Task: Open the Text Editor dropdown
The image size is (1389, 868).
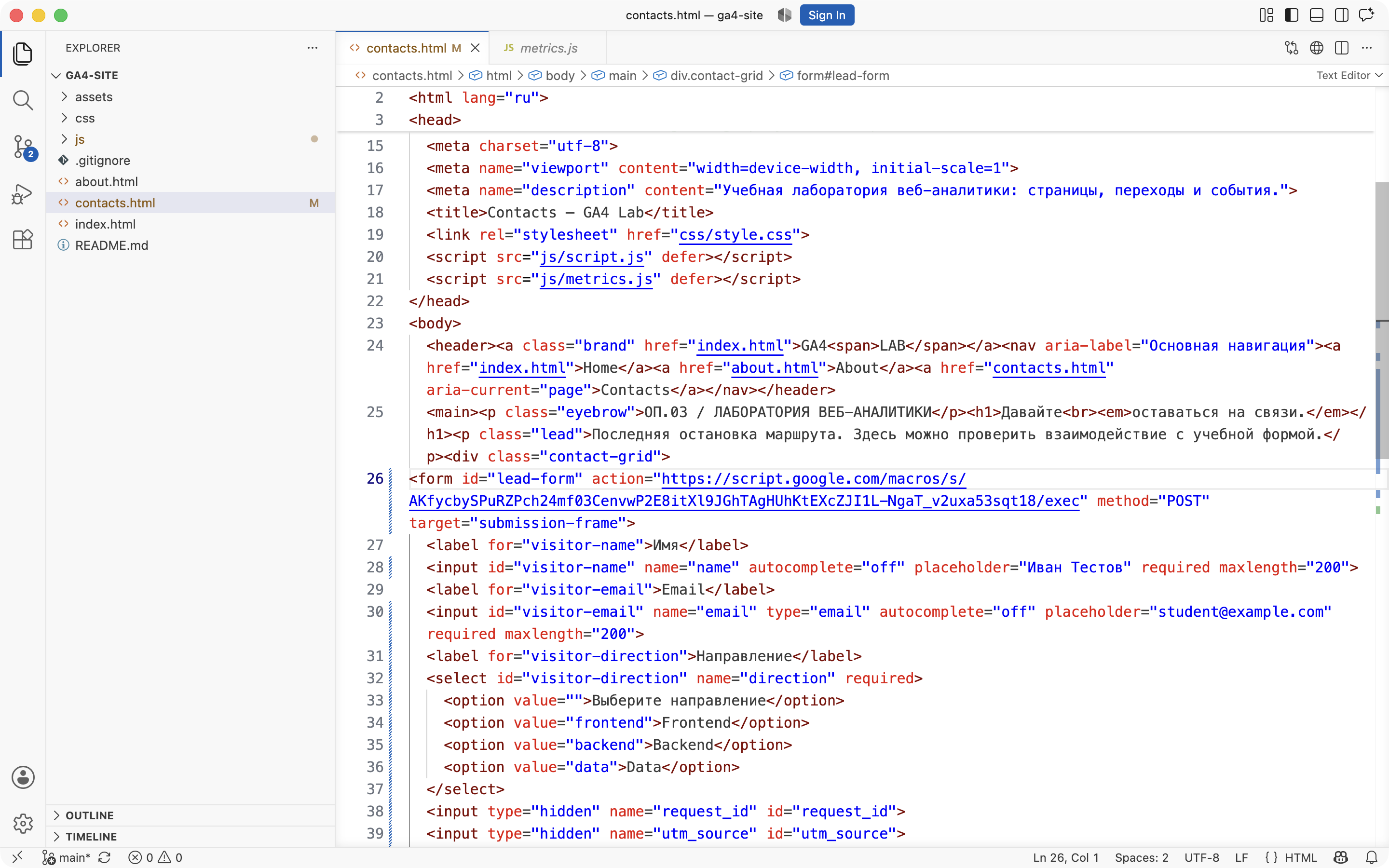Action: click(x=1349, y=75)
